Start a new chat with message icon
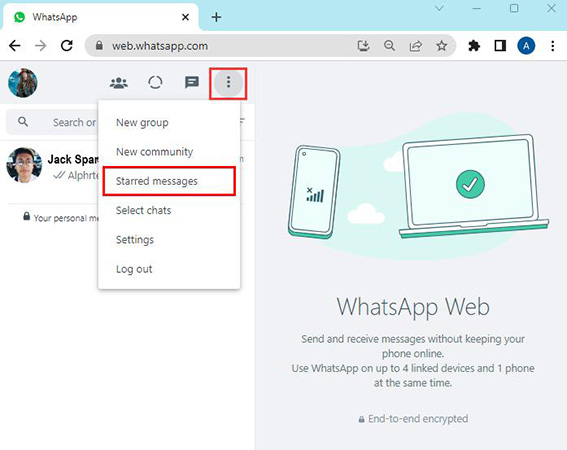Image resolution: width=567 pixels, height=450 pixels. 192,82
